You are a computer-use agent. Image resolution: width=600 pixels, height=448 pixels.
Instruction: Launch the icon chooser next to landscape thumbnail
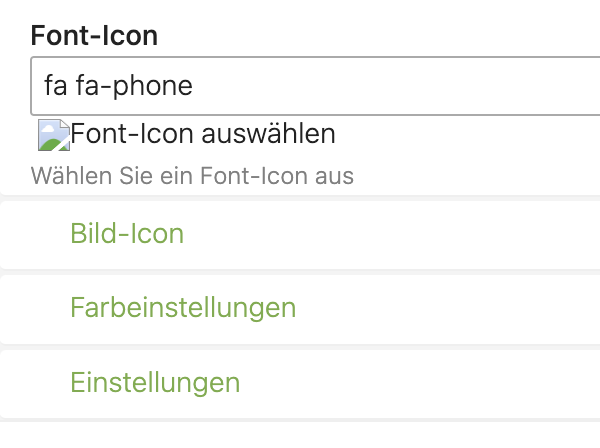pos(203,134)
